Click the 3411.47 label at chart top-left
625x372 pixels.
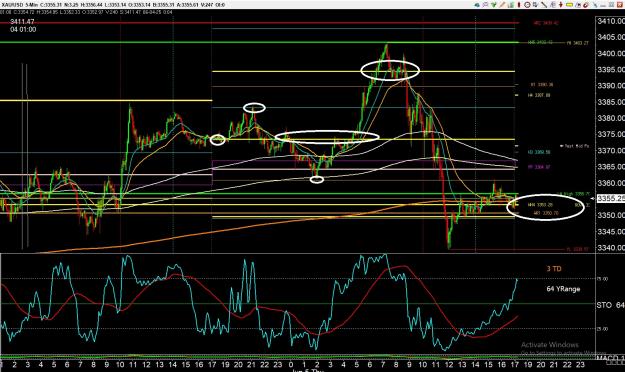[22, 22]
